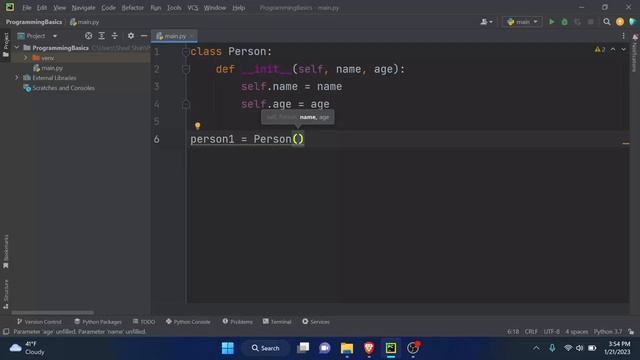Open Search Everywhere magnifier icon
This screenshot has width=640, height=360.
607,22
